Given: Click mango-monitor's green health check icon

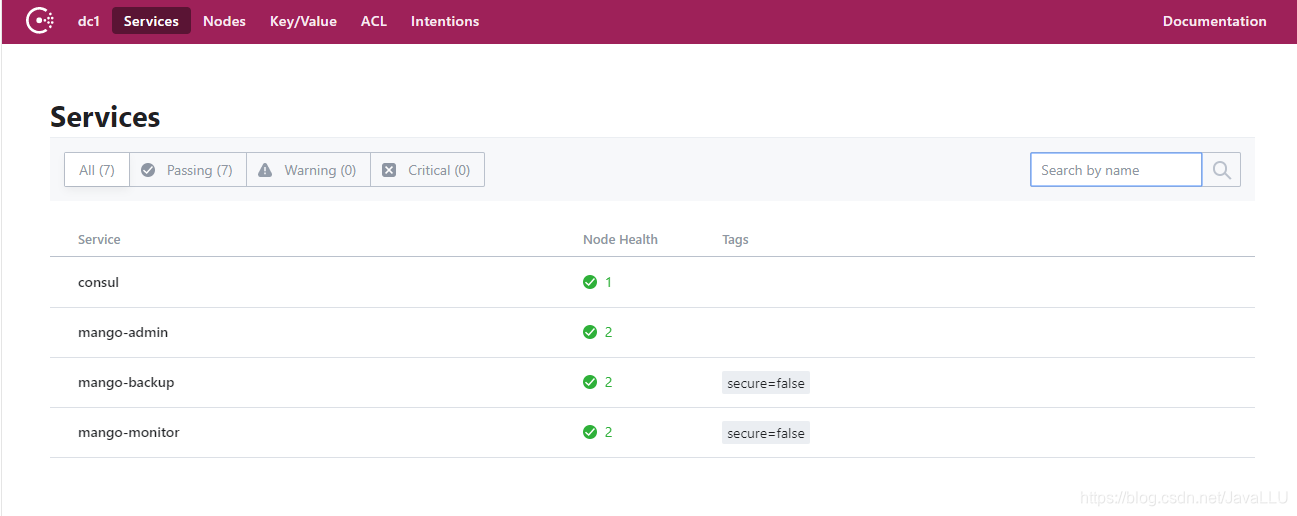Looking at the screenshot, I should point(590,432).
